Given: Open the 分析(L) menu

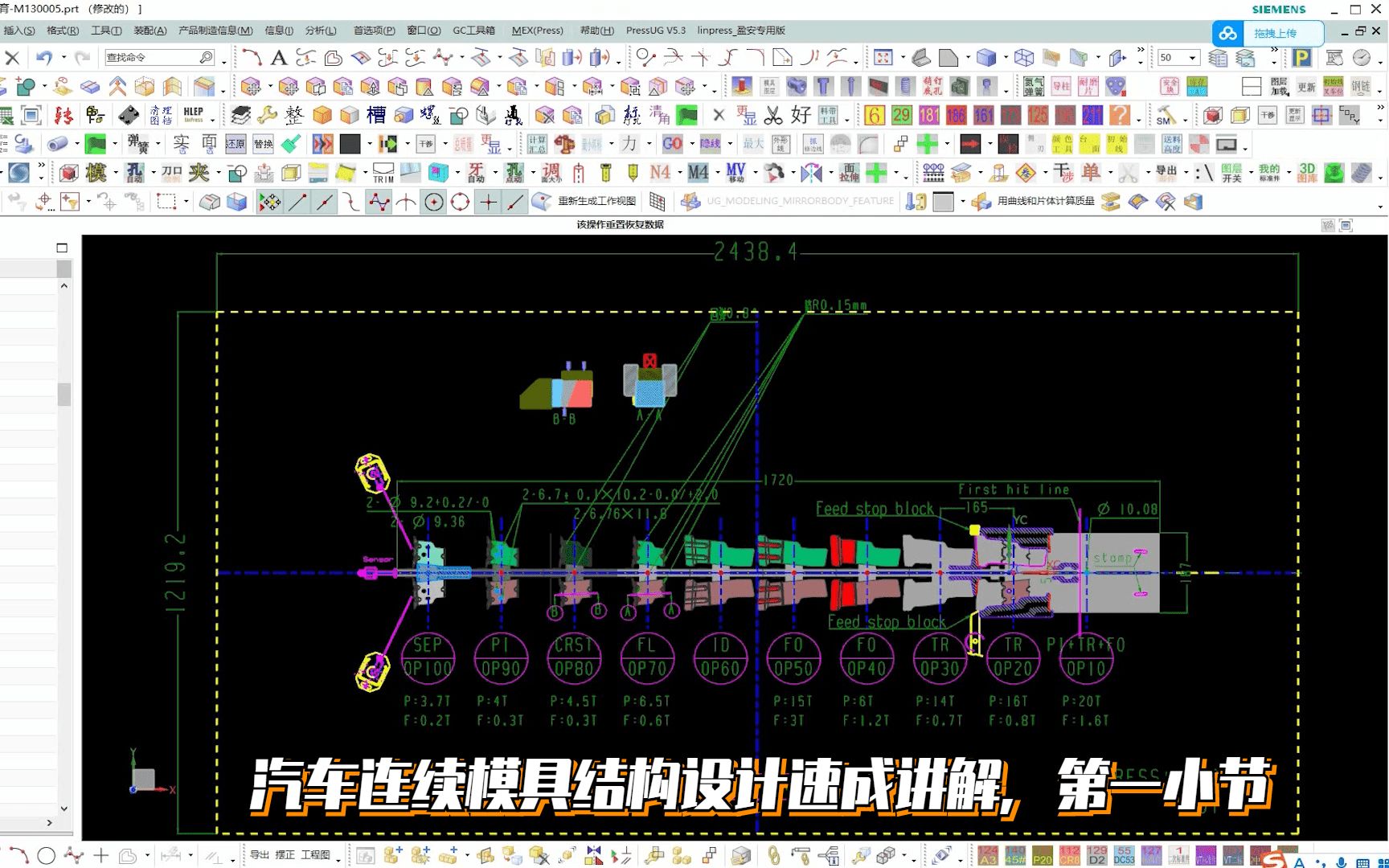Looking at the screenshot, I should [320, 31].
